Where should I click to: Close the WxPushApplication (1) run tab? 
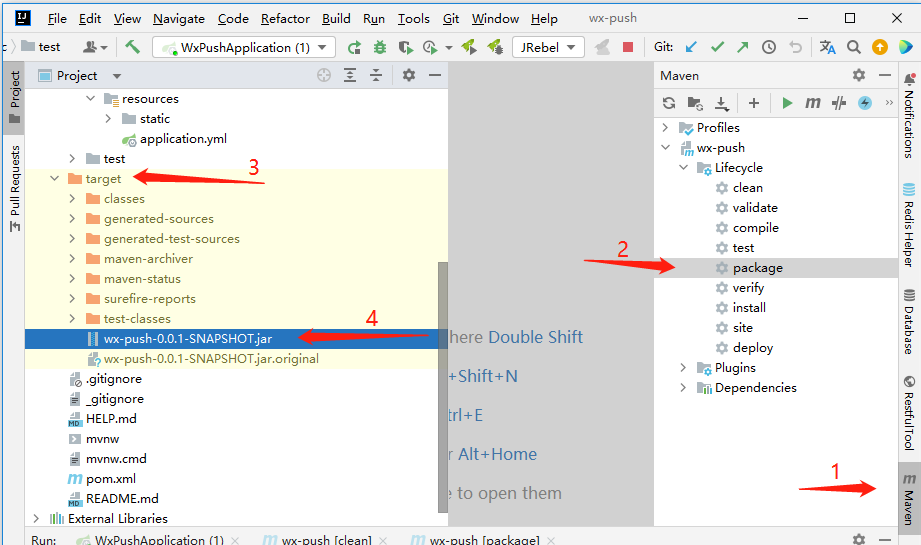tap(235, 540)
